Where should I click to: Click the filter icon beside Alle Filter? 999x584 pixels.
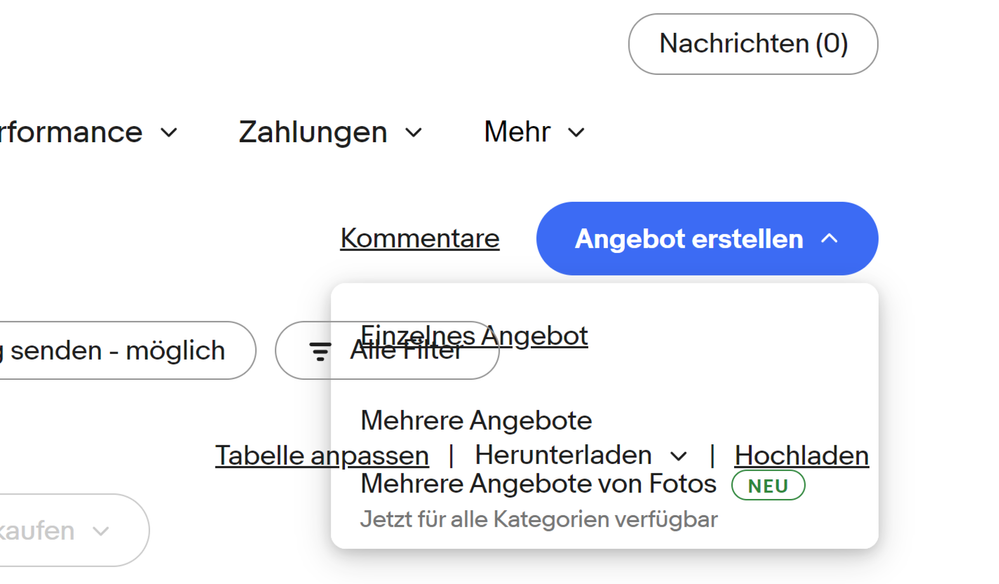(318, 350)
